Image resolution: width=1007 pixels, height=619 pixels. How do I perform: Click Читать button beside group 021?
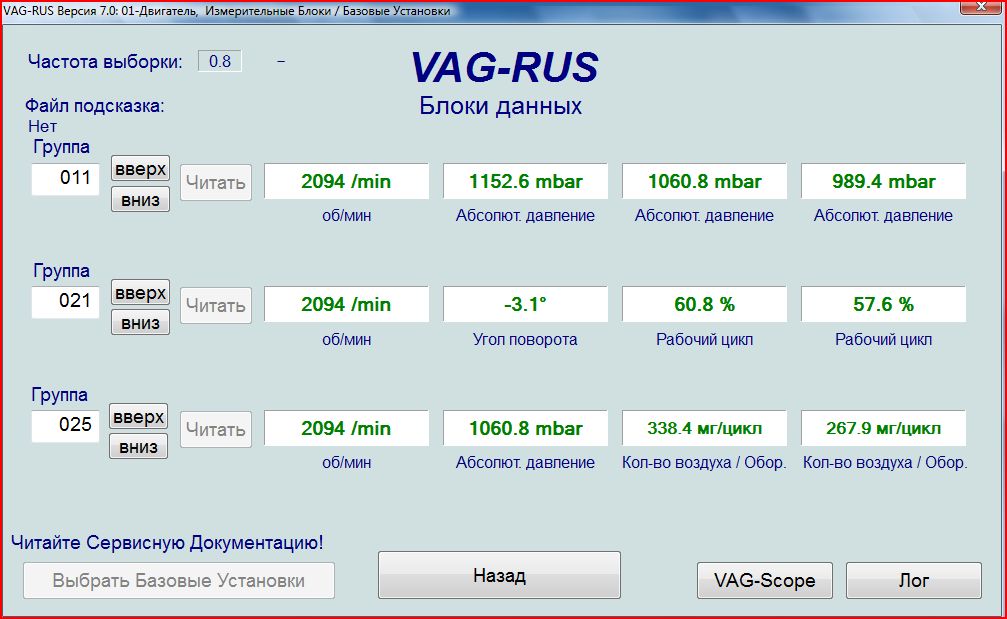pyautogui.click(x=216, y=305)
